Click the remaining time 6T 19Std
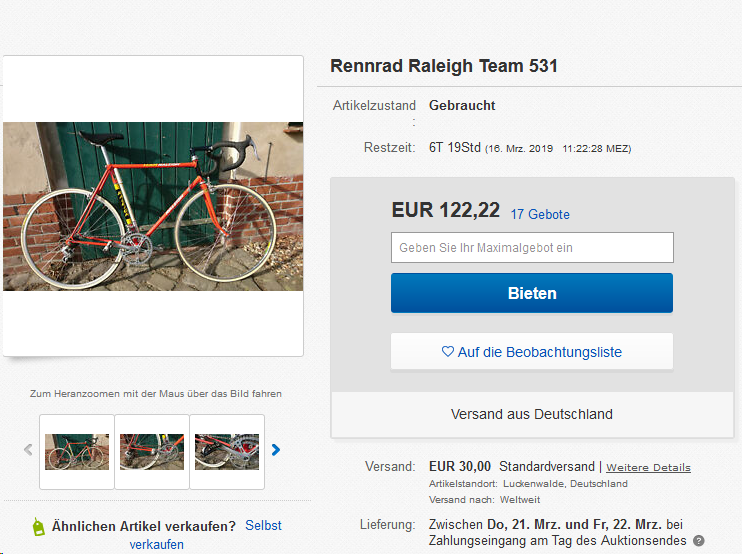The height and width of the screenshot is (554, 742). tap(455, 148)
